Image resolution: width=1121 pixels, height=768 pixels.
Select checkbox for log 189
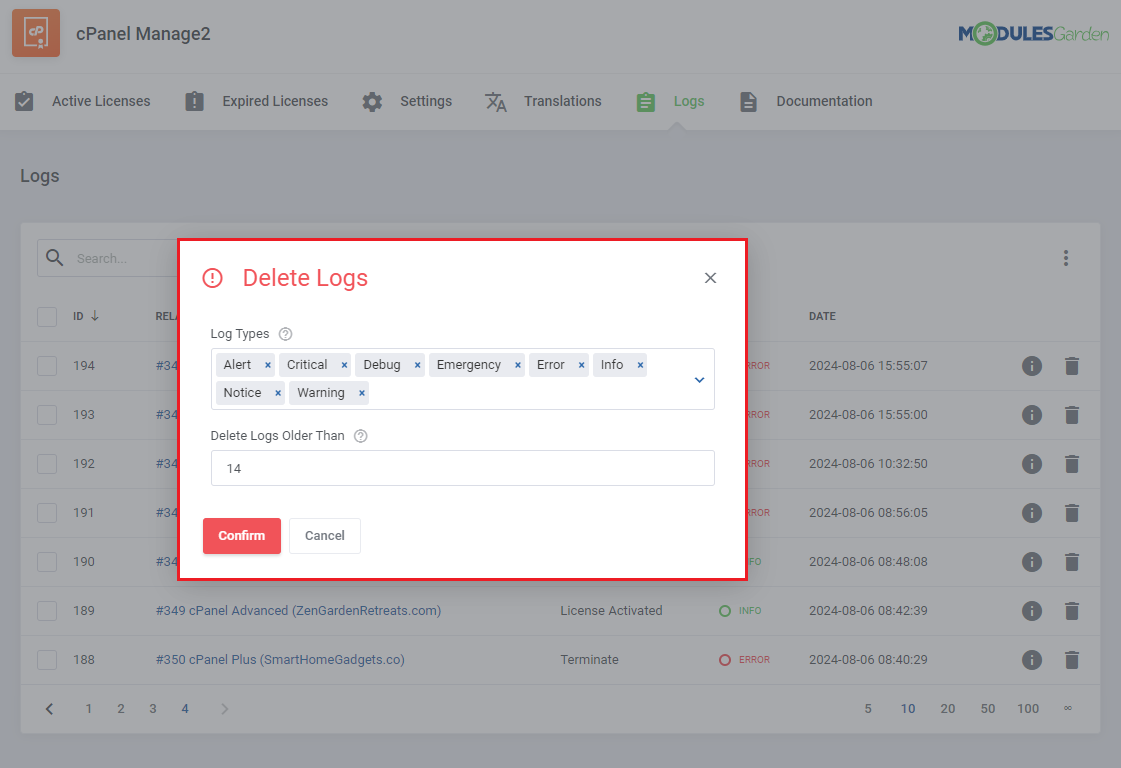[47, 611]
